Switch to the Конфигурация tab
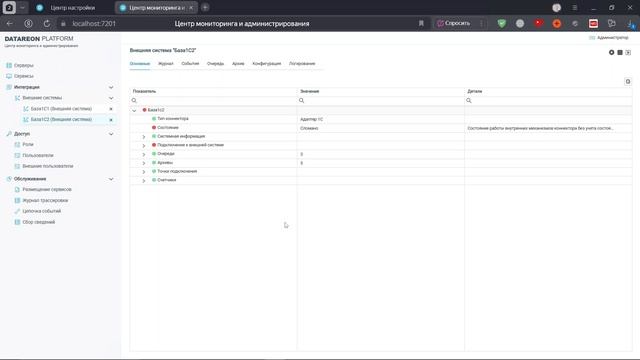Viewport: 640px width, 360px height. pyautogui.click(x=267, y=64)
